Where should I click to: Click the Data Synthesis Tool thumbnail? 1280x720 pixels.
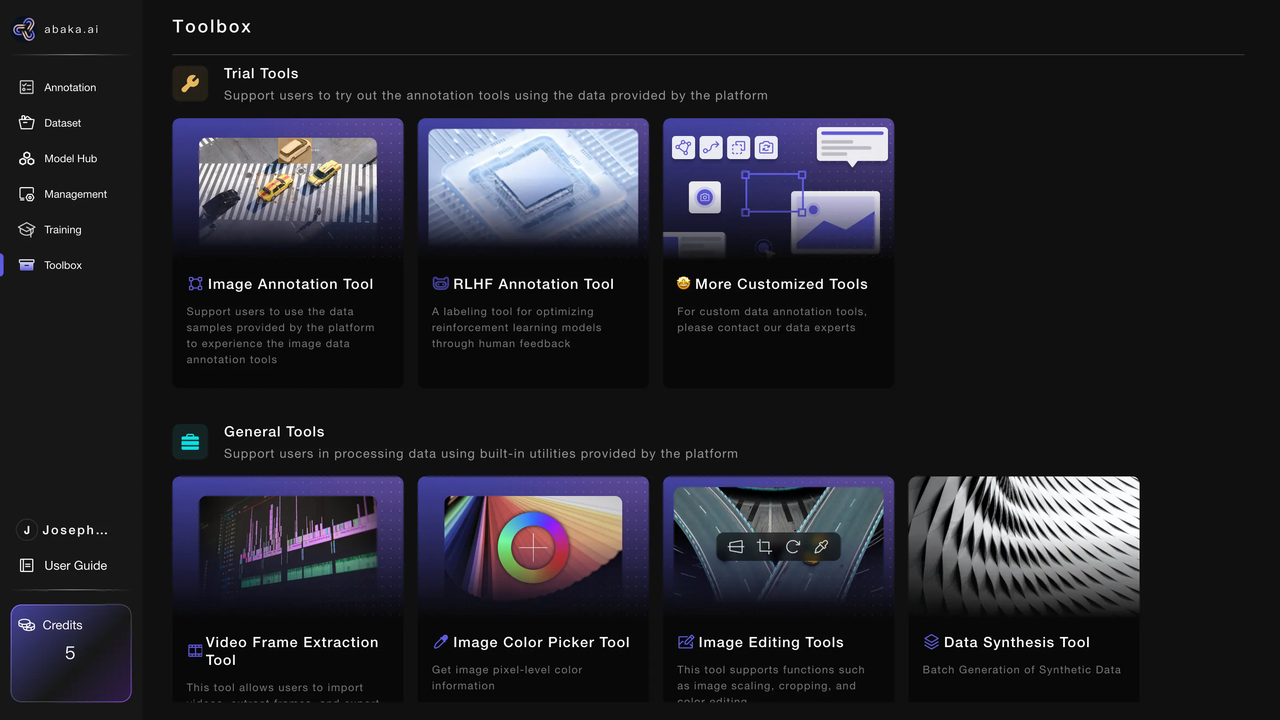point(1023,545)
